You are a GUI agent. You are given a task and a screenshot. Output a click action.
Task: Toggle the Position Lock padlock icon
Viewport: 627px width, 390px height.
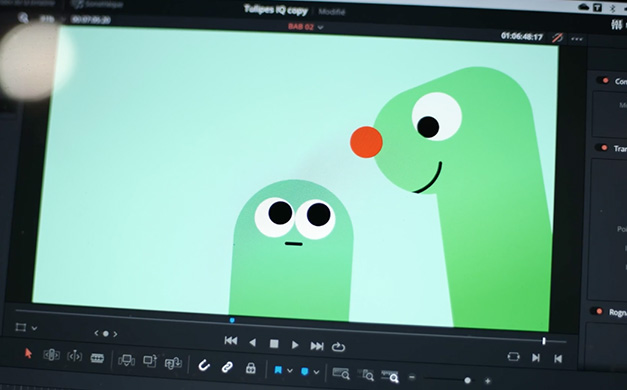click(251, 368)
